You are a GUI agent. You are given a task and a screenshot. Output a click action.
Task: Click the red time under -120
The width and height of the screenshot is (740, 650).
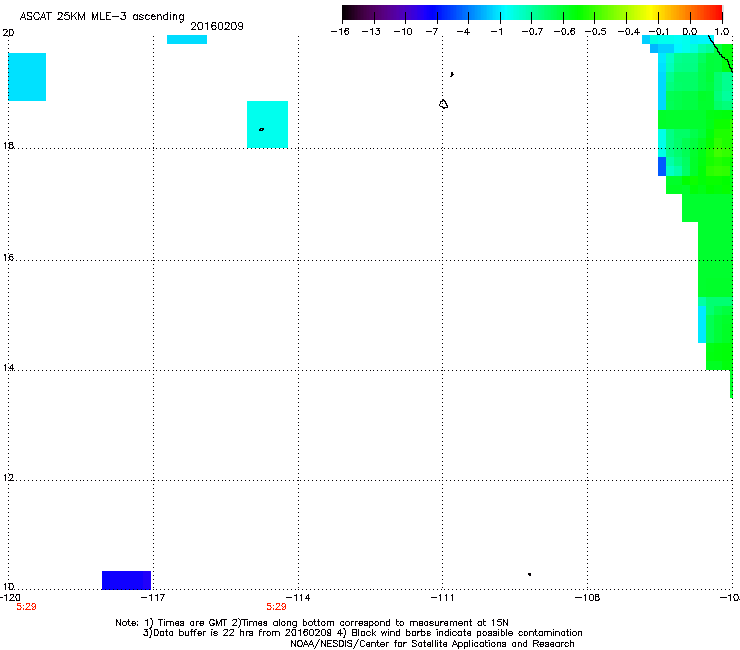click(26, 607)
